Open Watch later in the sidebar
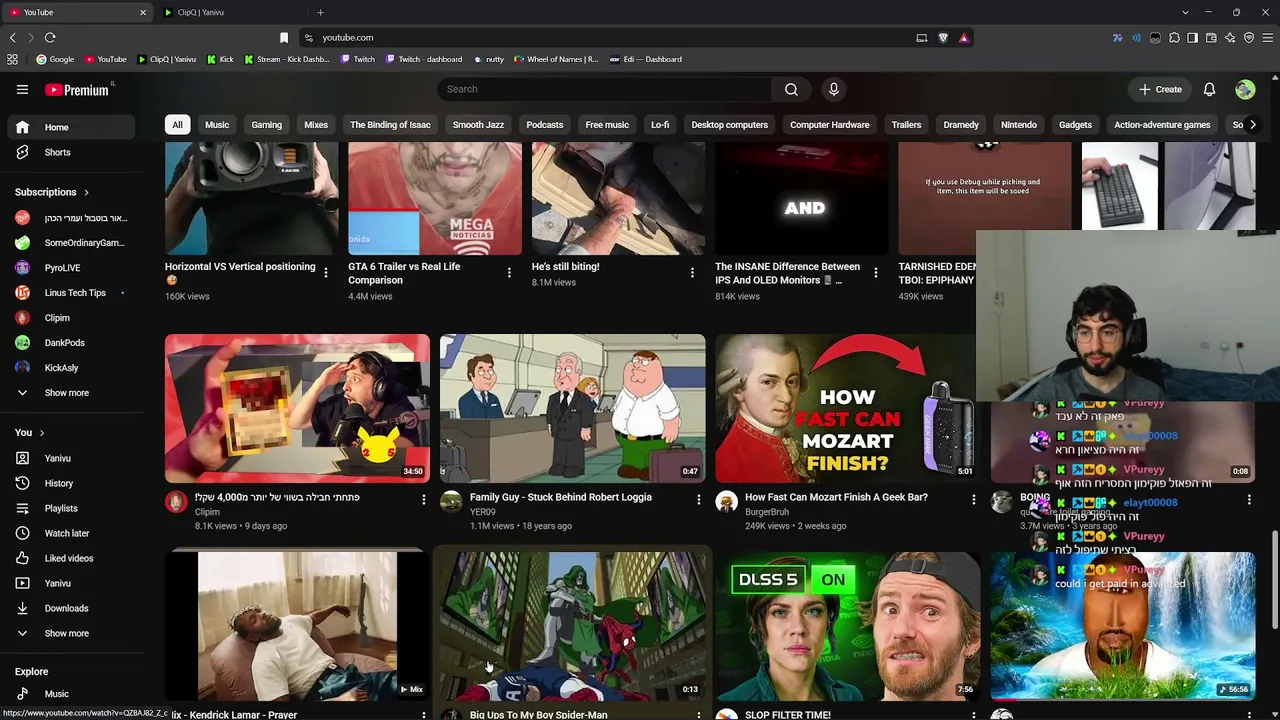 coord(71,533)
